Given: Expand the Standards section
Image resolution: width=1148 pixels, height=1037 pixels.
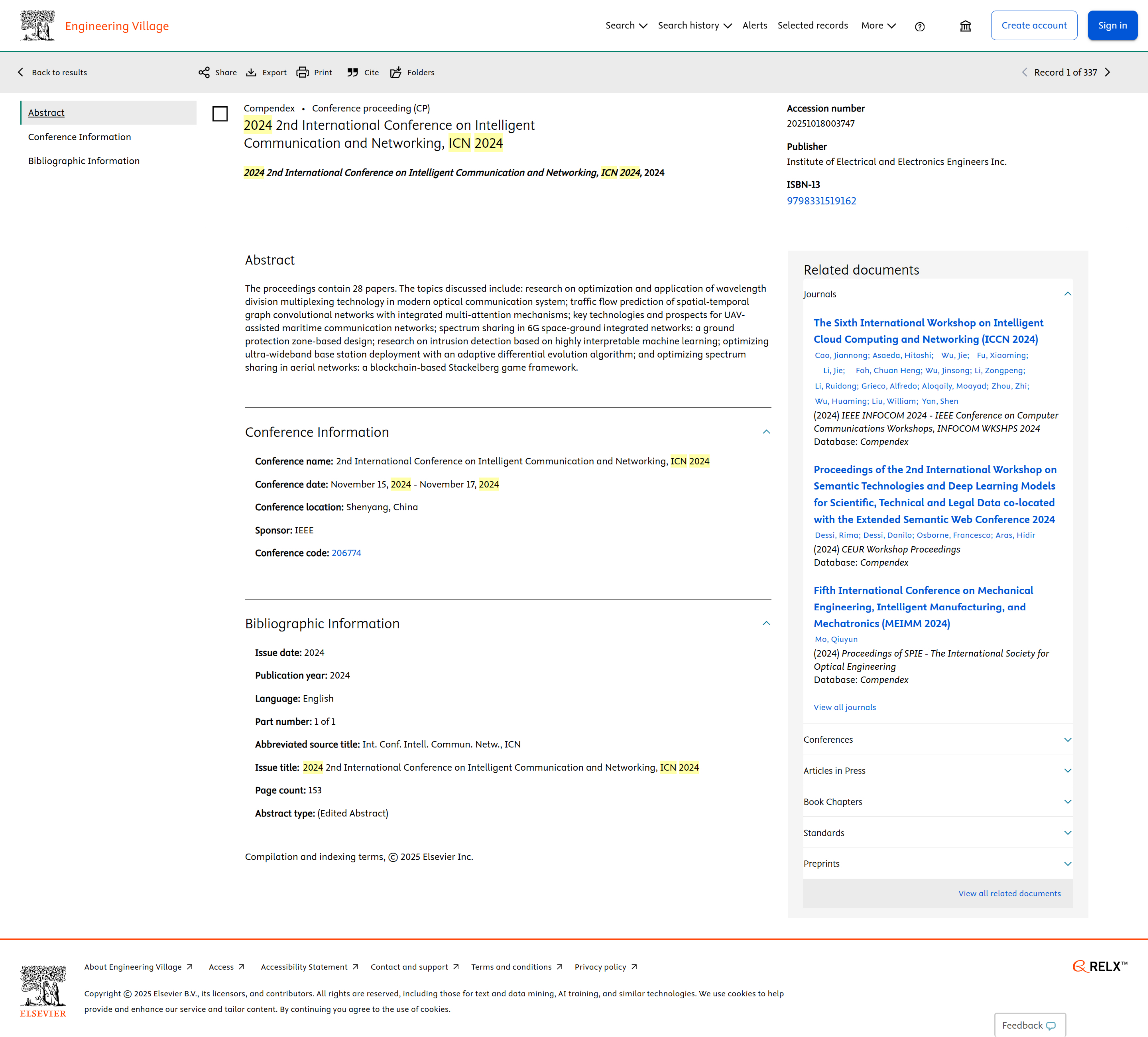Looking at the screenshot, I should [1068, 833].
